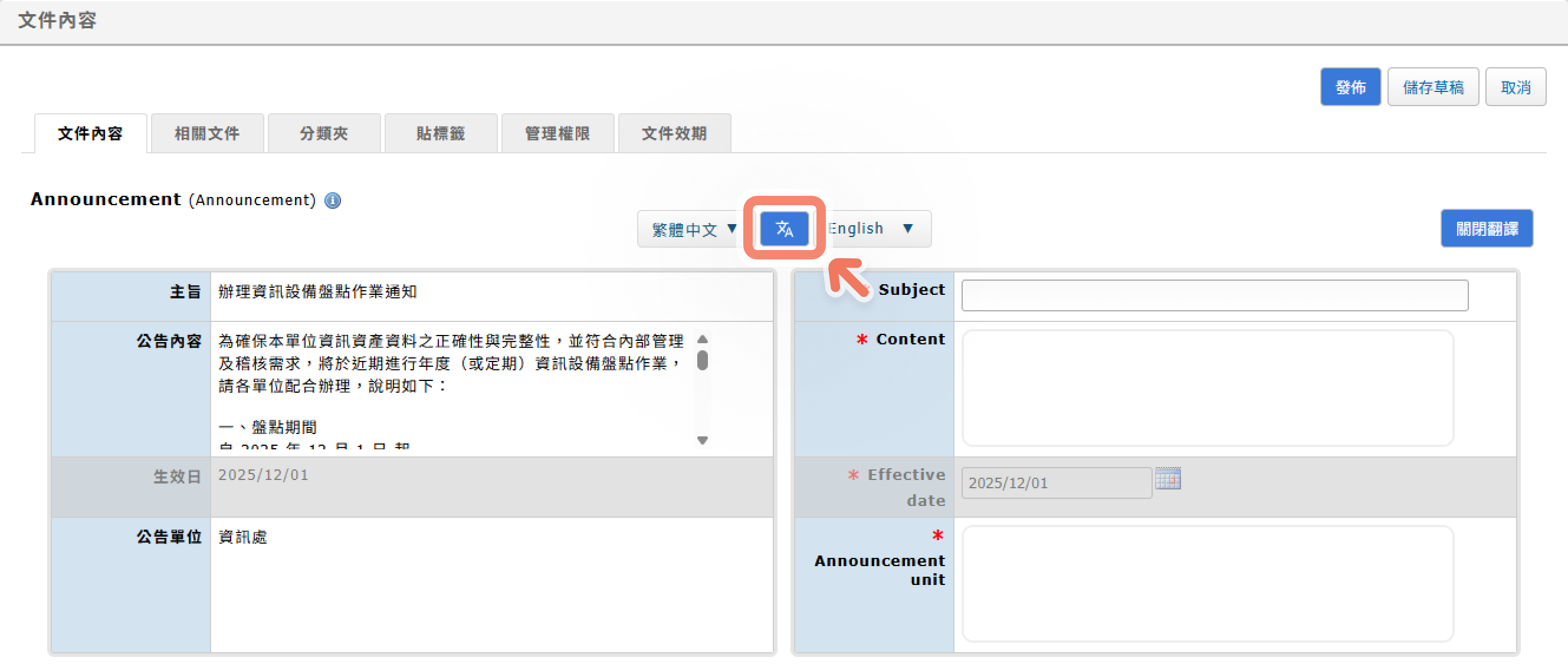This screenshot has height=664, width=1568.
Task: Click the content scrollbar thumb
Action: pos(703,360)
